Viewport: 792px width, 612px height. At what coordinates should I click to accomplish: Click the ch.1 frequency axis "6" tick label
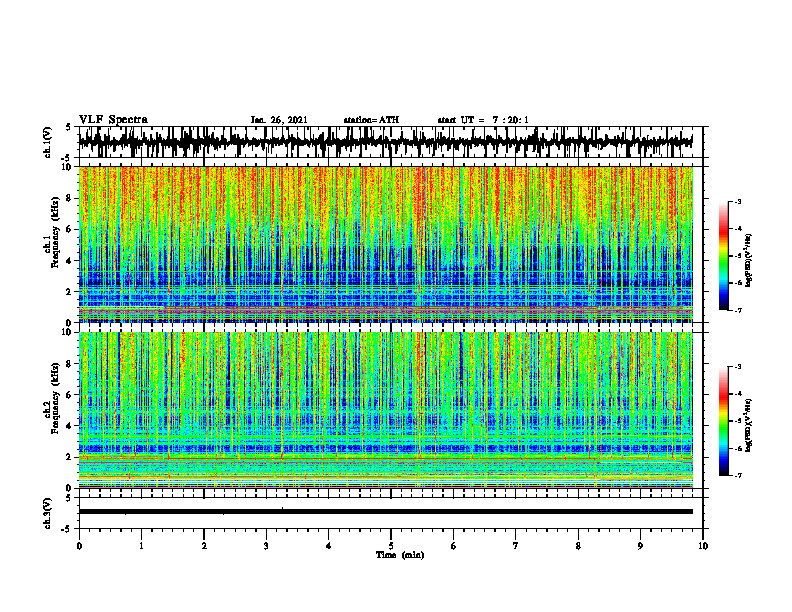click(x=71, y=230)
